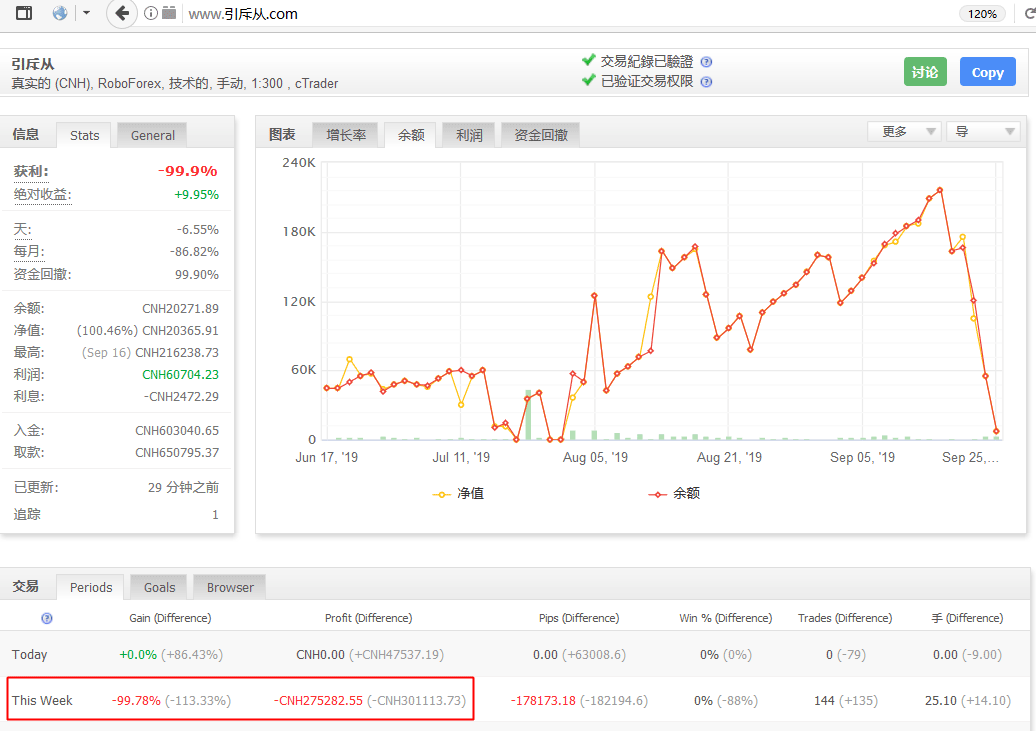Select the Periods tab
Viewport: 1036px width, 731px height.
(x=91, y=587)
